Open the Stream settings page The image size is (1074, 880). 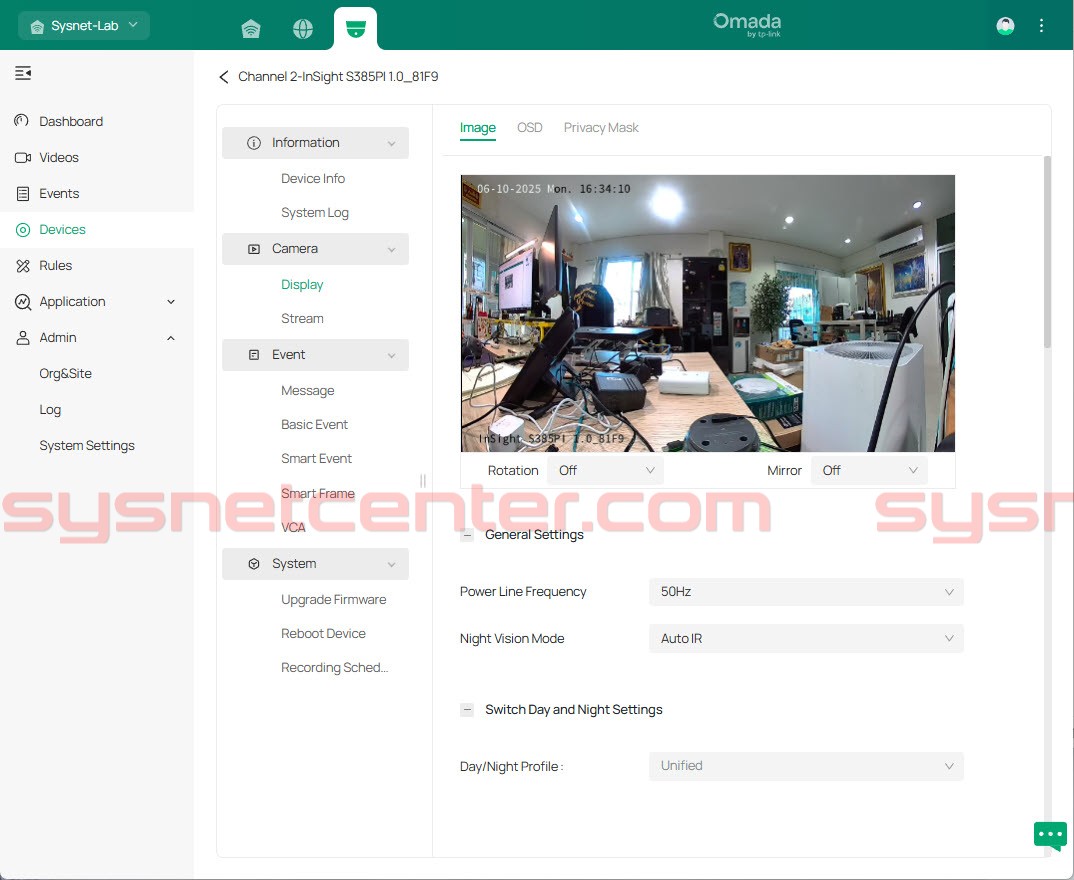[302, 319]
